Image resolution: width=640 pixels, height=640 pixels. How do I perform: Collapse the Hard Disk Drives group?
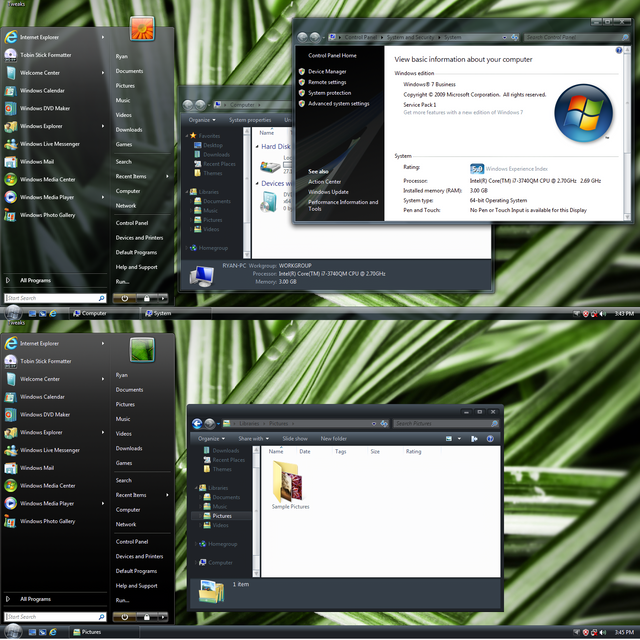click(x=257, y=147)
